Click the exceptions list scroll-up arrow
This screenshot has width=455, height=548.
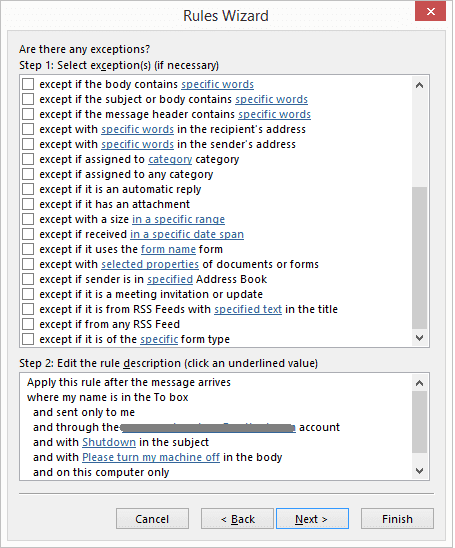coord(419,85)
